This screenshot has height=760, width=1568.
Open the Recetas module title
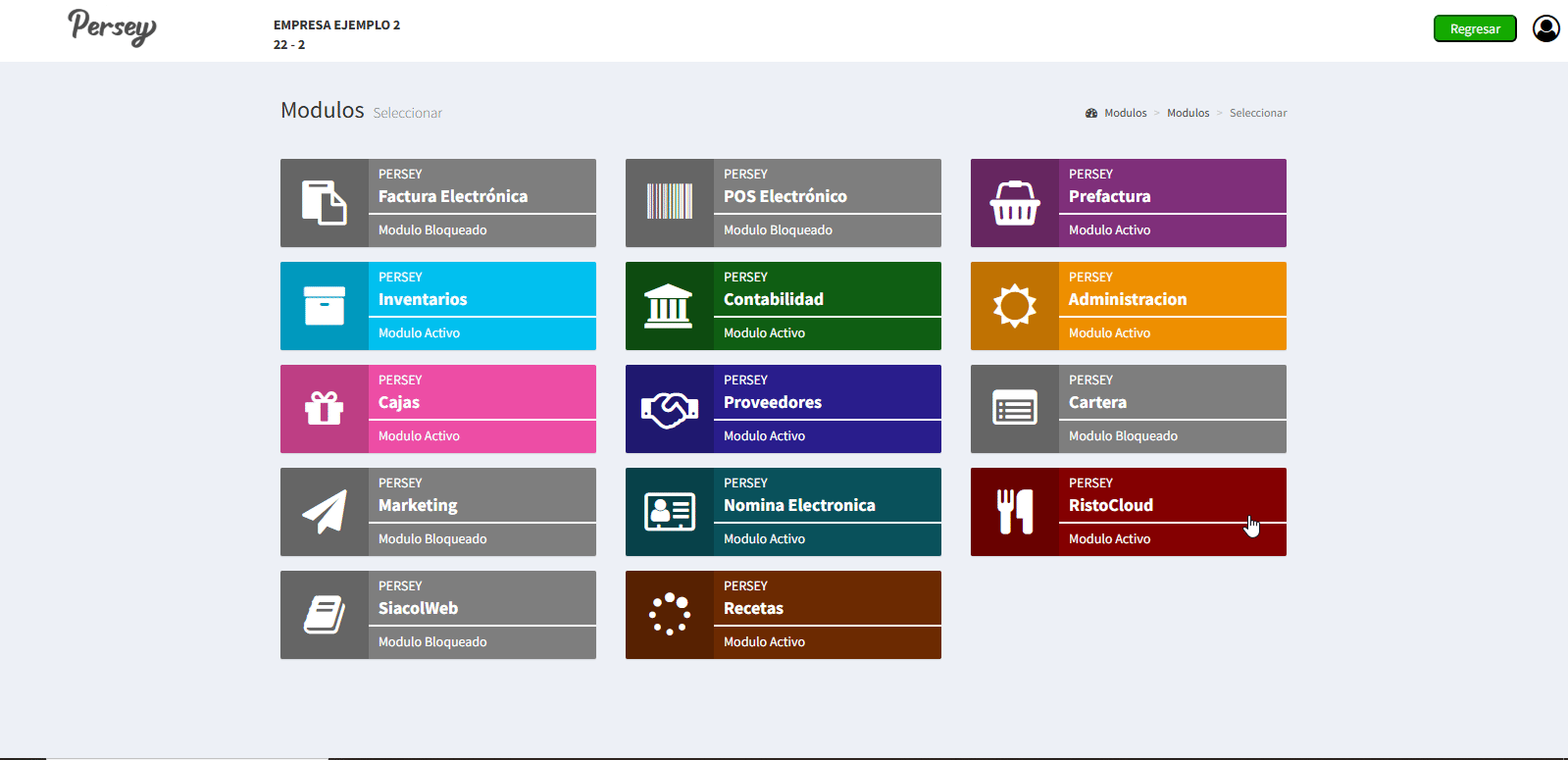coord(753,608)
